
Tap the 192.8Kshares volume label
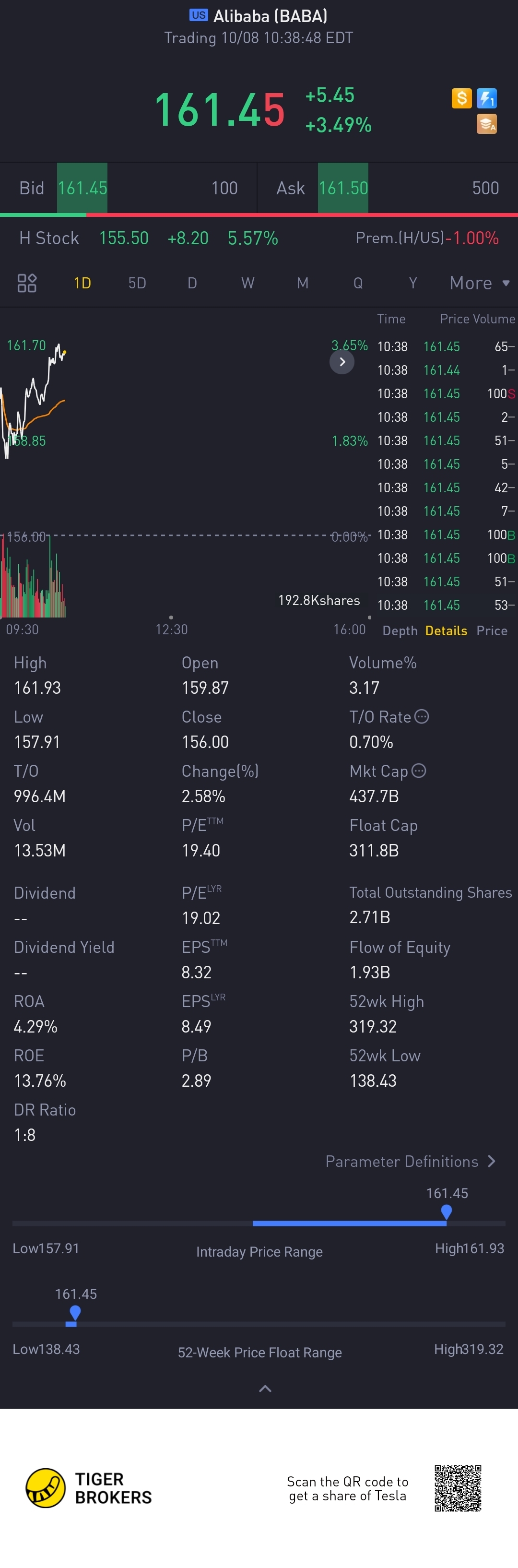(319, 600)
